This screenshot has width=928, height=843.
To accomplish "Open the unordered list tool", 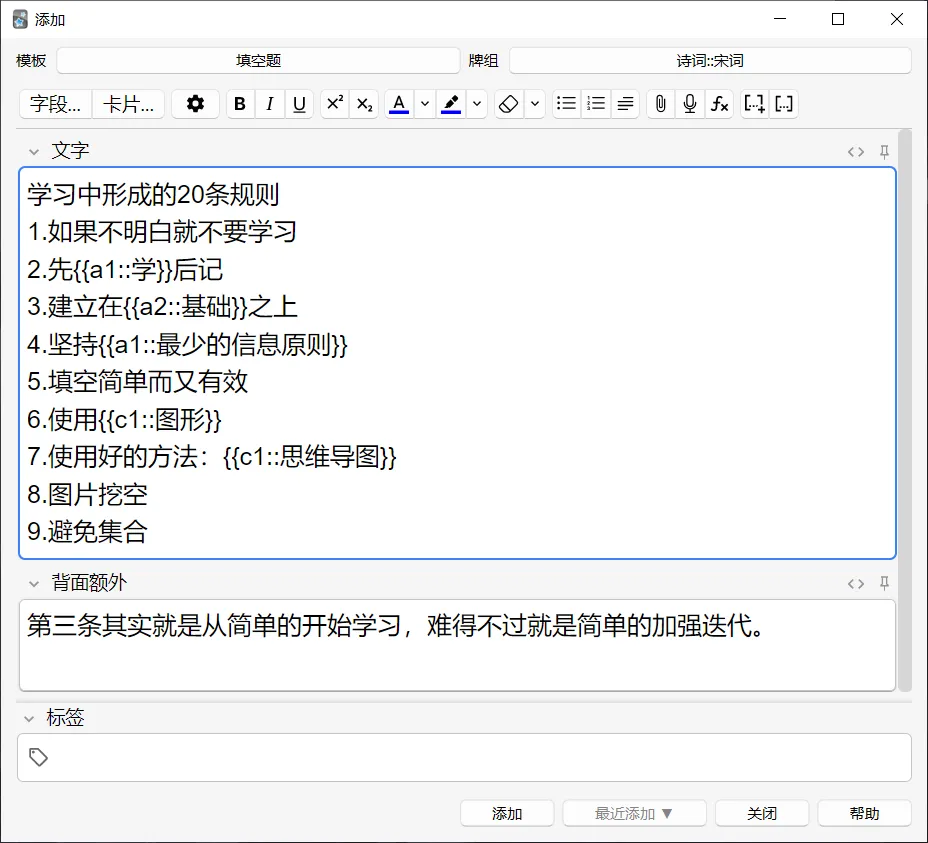I will point(565,103).
